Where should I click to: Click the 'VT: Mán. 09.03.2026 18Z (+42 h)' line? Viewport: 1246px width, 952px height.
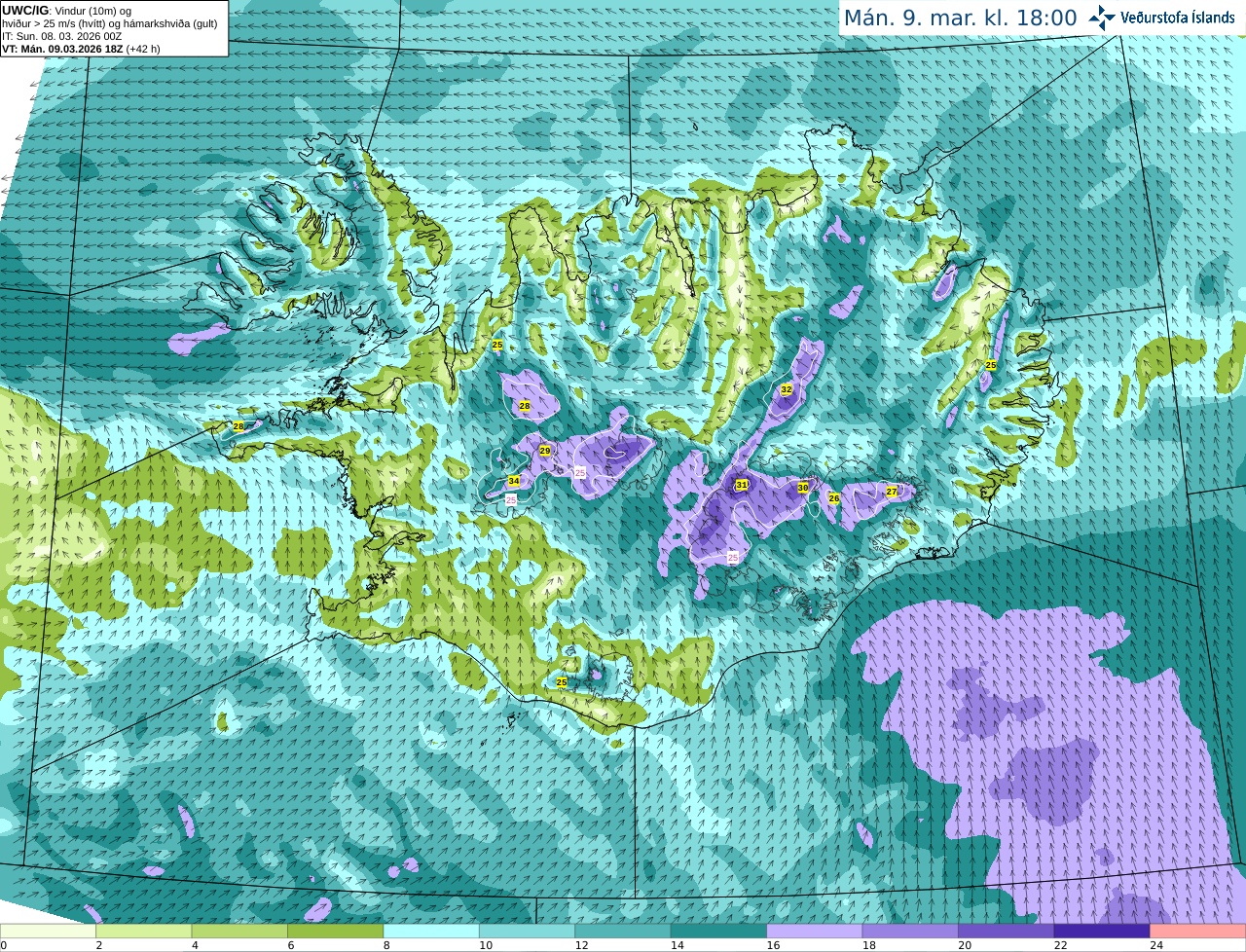(x=81, y=49)
